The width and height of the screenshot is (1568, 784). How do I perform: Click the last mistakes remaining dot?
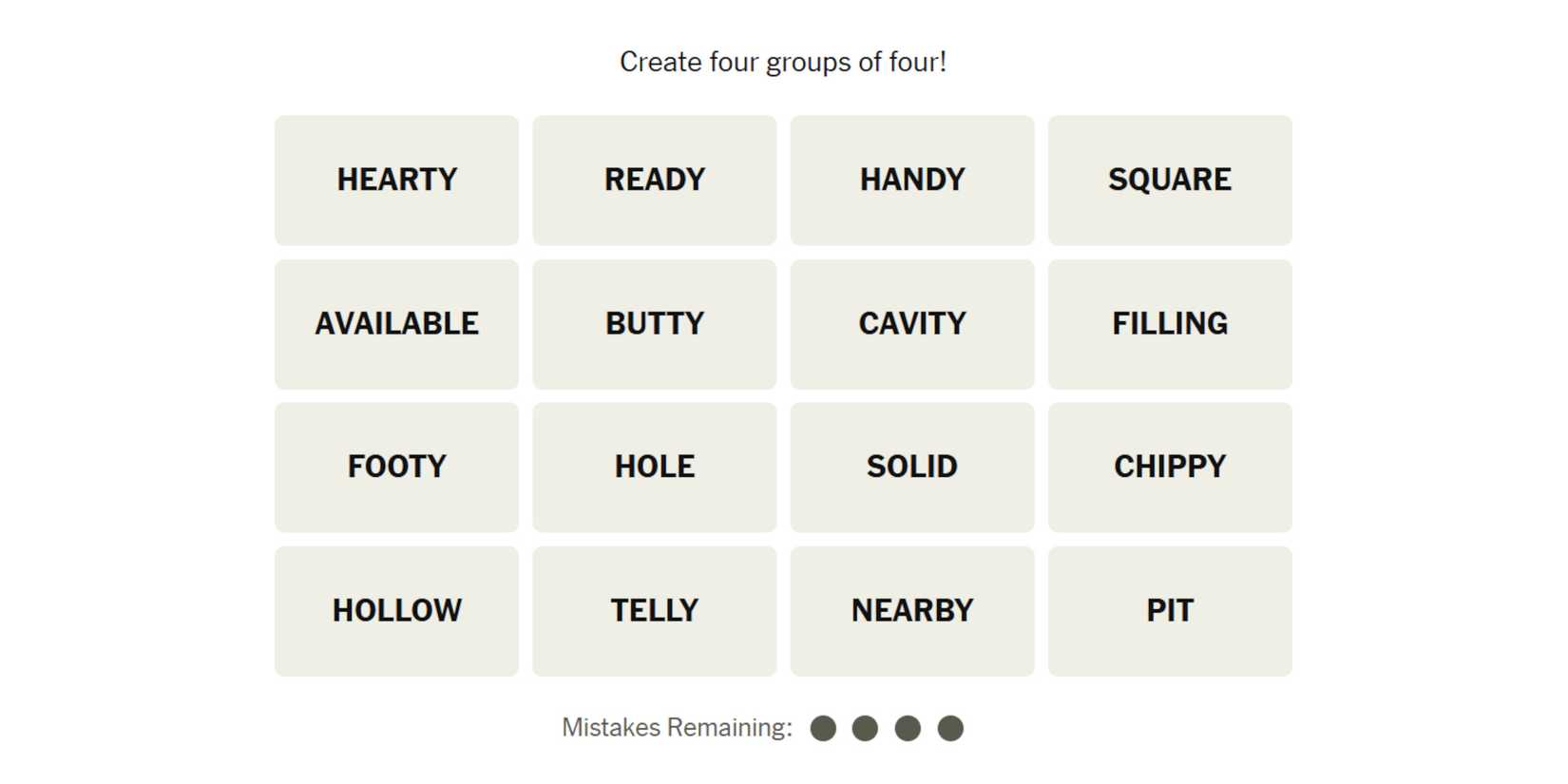950,728
